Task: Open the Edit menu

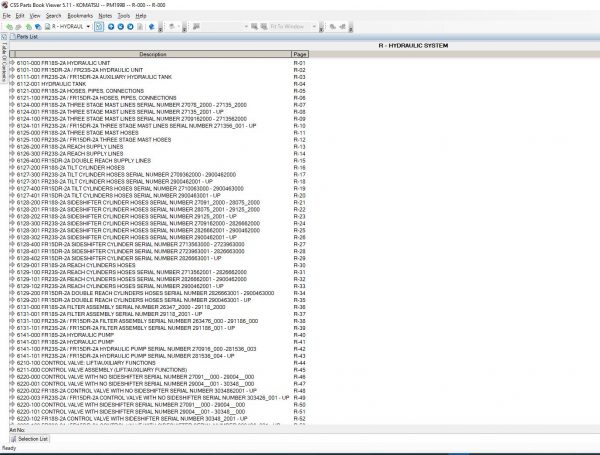Action: coord(20,16)
